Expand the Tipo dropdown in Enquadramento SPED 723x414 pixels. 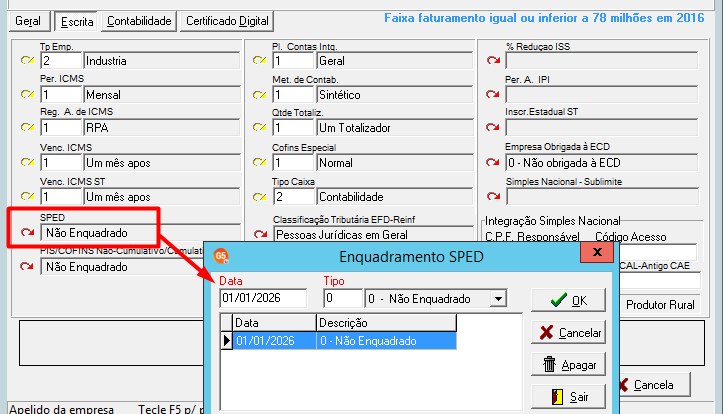tap(498, 299)
